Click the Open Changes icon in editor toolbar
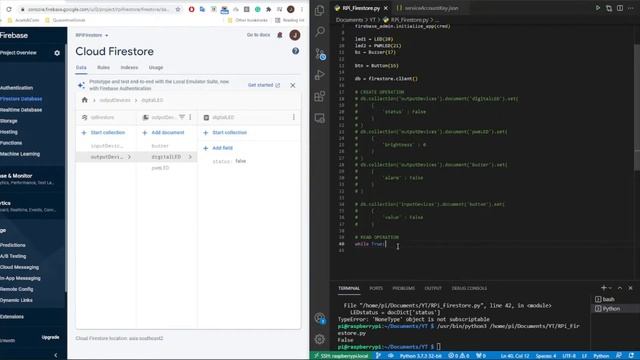This screenshot has width=640, height=360. click(x=609, y=8)
